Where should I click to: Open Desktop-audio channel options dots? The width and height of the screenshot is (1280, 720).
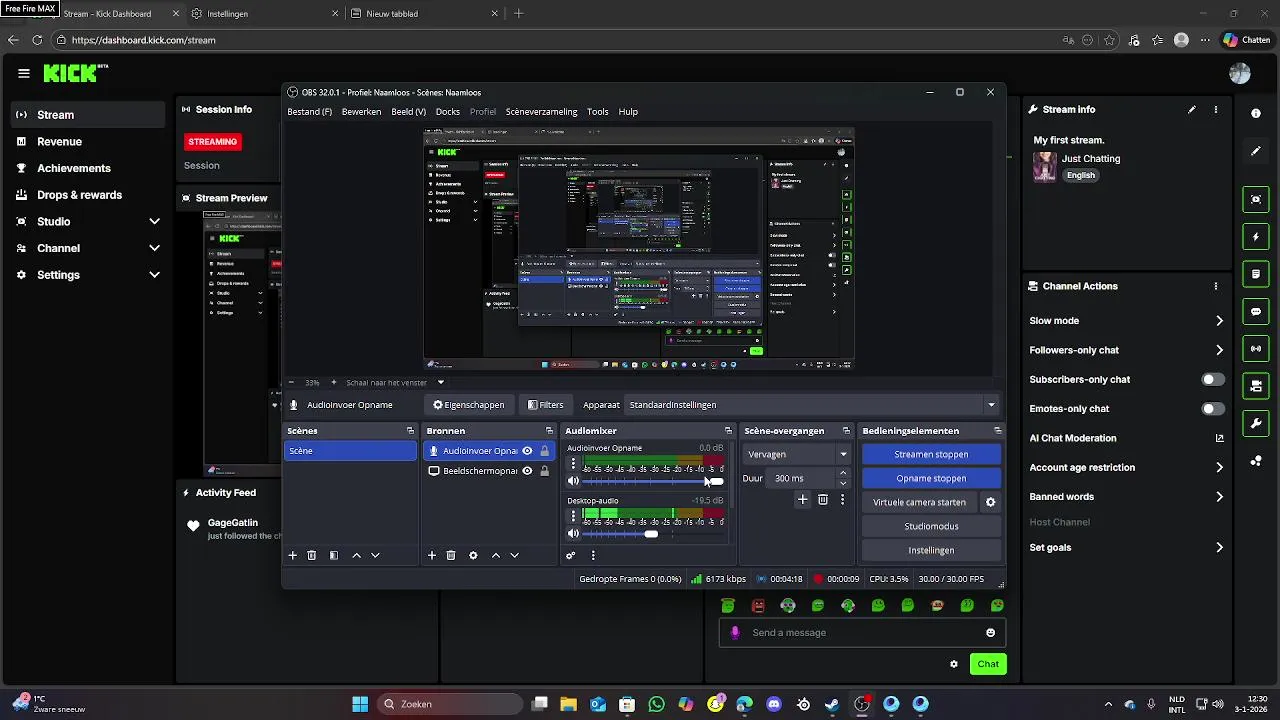click(x=573, y=516)
